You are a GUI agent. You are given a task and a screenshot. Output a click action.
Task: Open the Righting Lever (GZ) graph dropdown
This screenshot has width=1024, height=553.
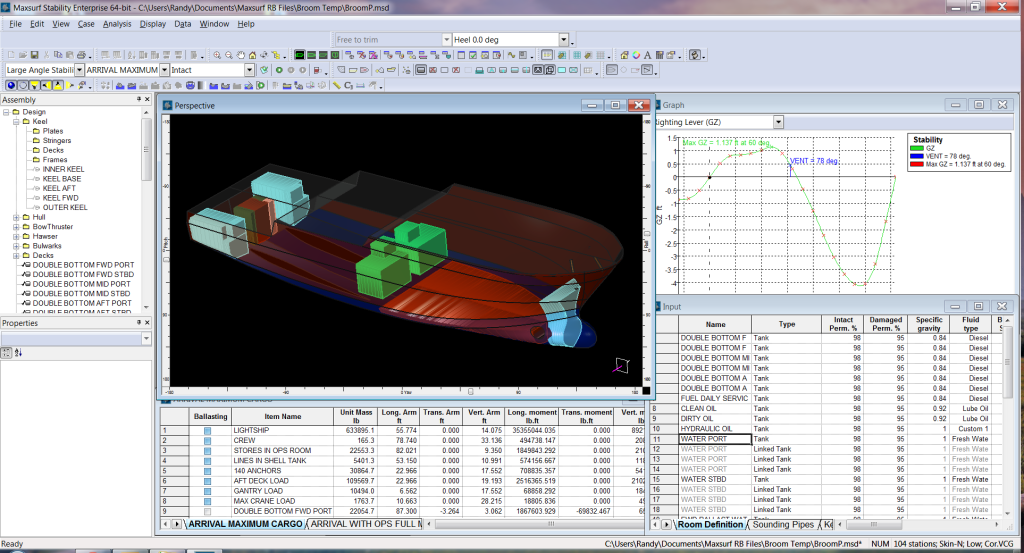(x=778, y=122)
